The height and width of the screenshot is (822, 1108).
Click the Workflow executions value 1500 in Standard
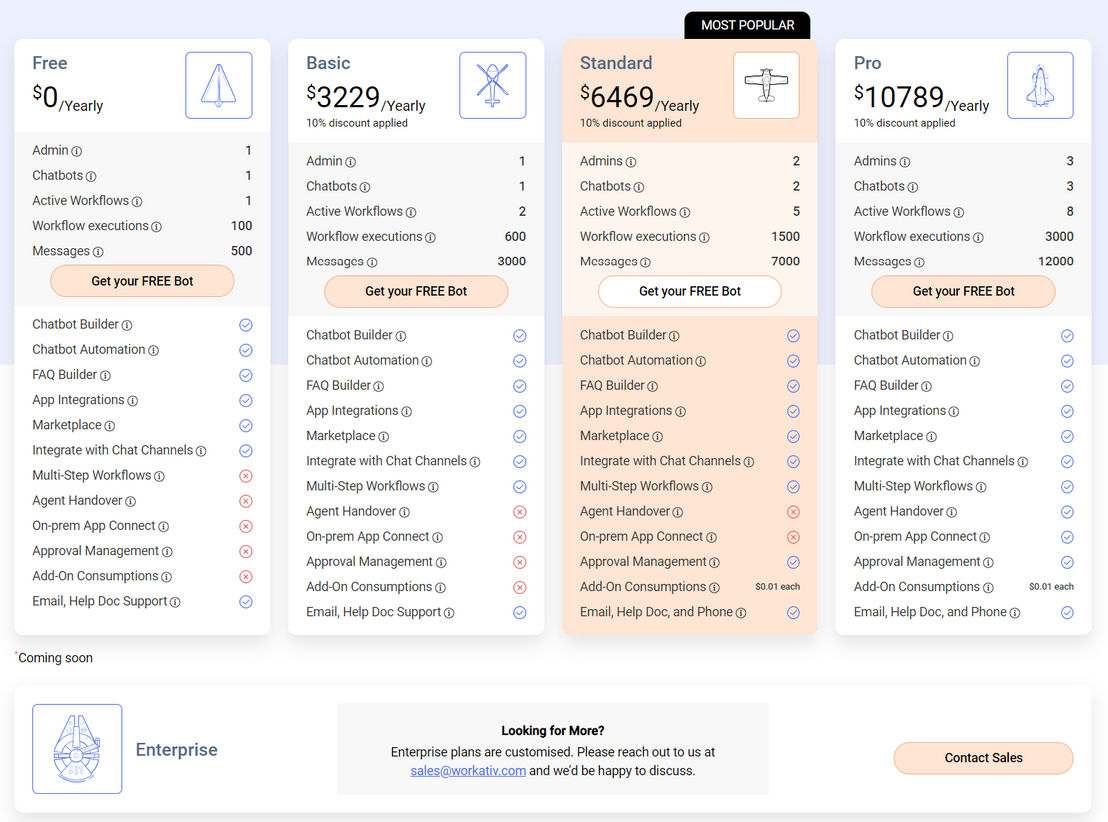tap(786, 237)
